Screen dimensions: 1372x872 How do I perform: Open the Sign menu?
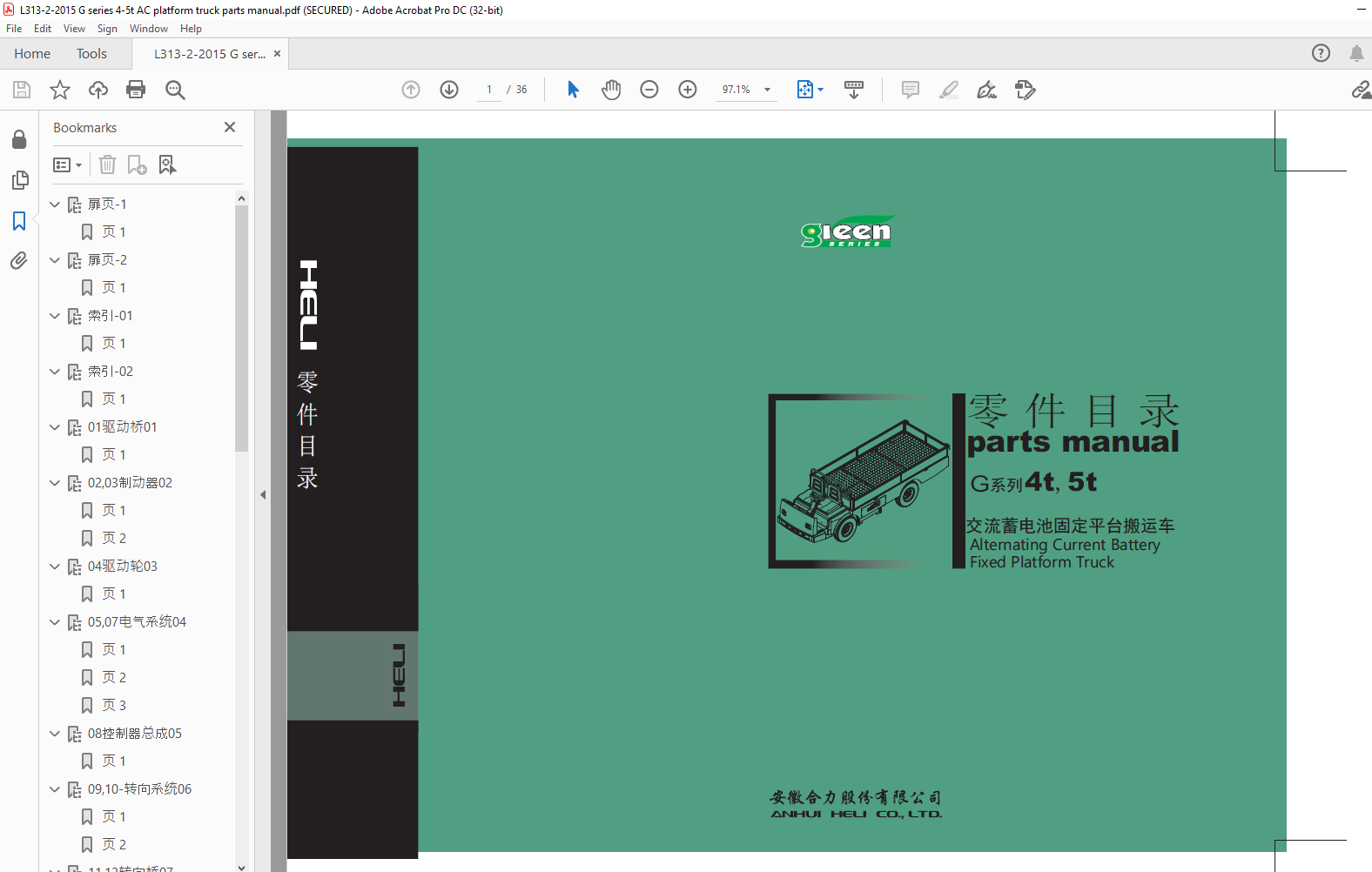tap(107, 29)
